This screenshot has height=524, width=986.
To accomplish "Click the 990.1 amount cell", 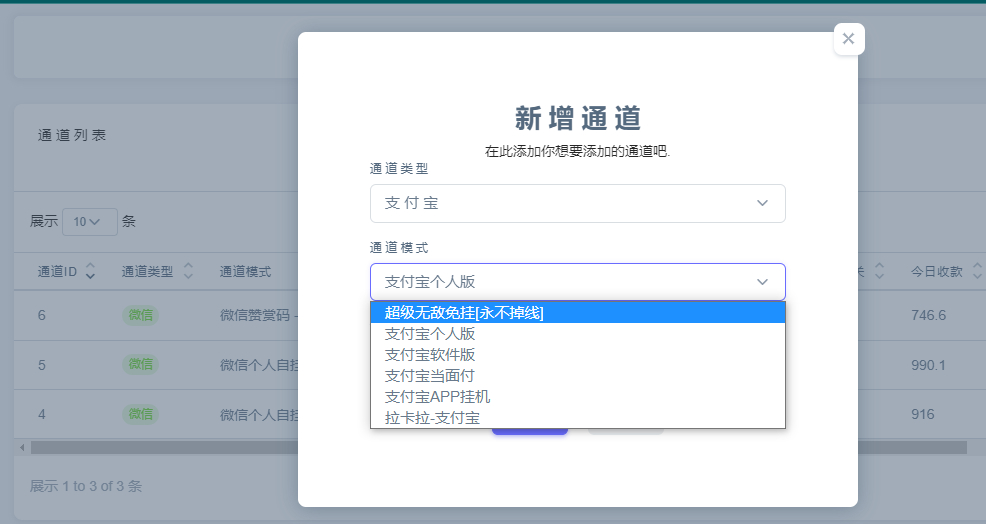I will tap(928, 365).
